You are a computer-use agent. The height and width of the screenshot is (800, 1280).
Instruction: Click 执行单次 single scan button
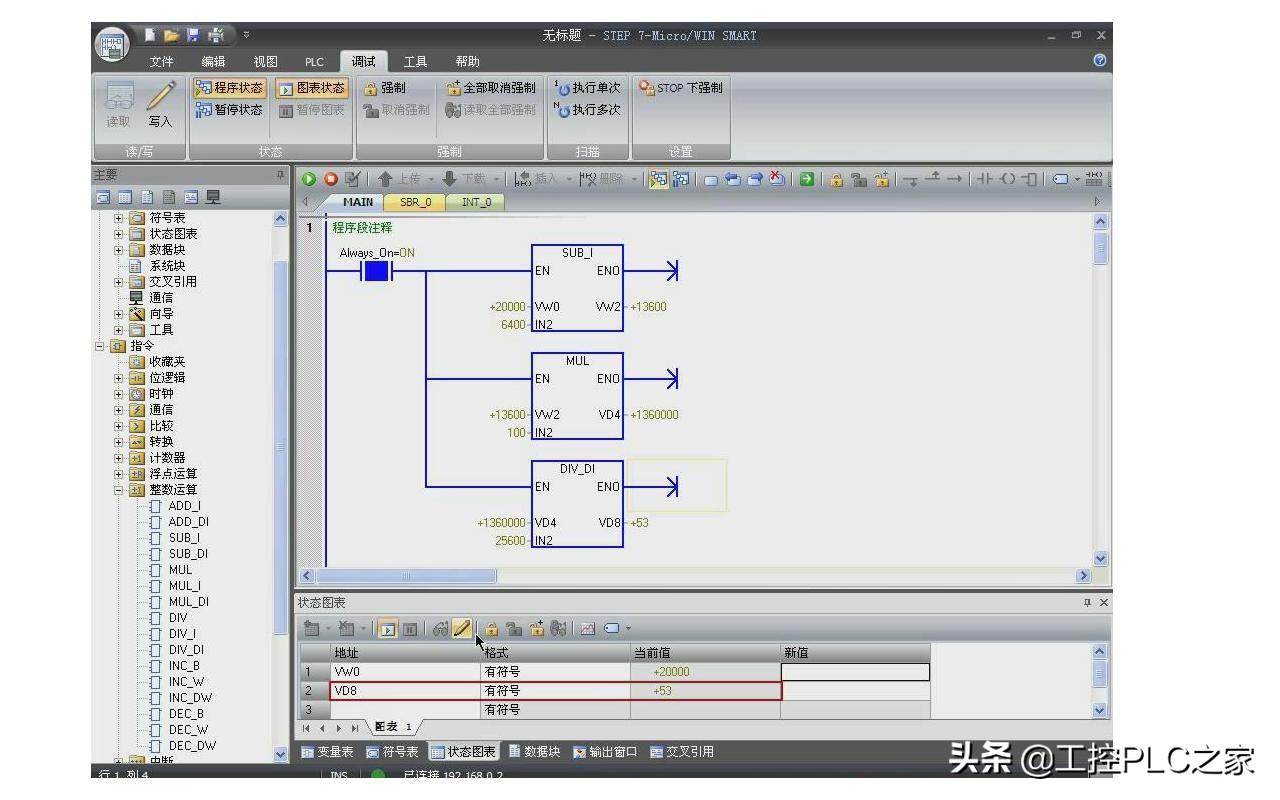(587, 88)
